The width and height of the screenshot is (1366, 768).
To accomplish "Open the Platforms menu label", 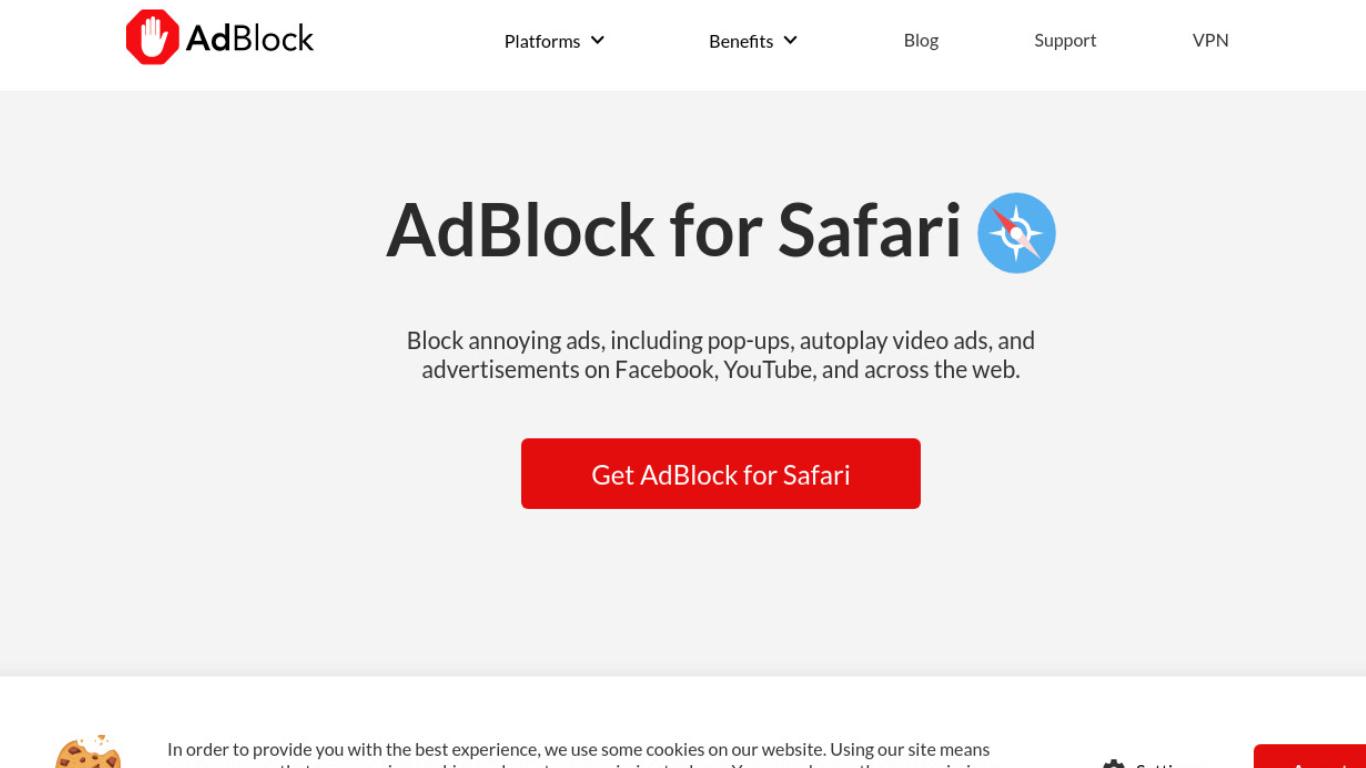I will [x=542, y=41].
